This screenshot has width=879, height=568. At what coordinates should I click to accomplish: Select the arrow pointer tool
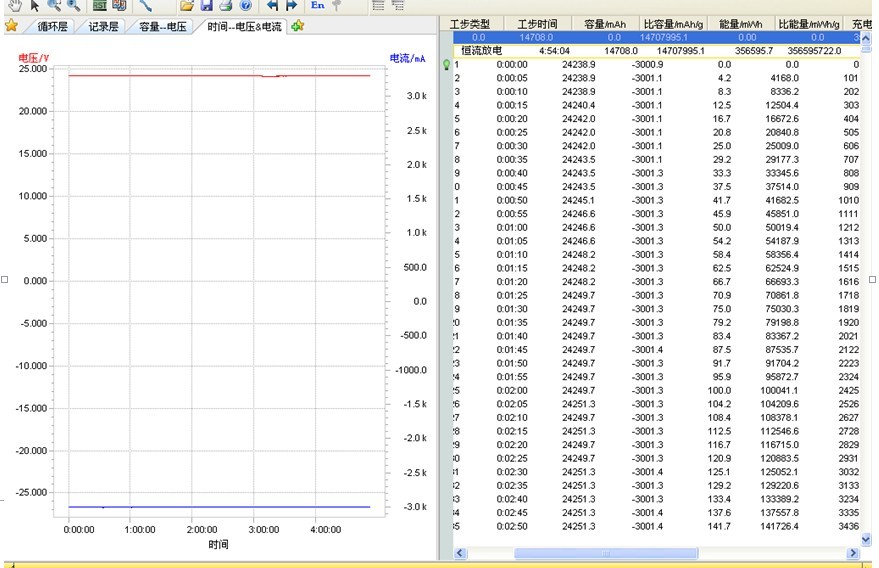pos(35,5)
